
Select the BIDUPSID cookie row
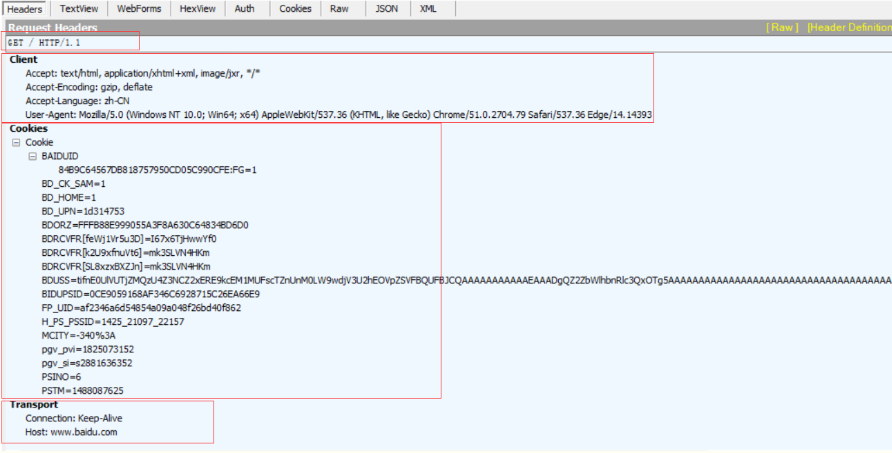pos(151,294)
